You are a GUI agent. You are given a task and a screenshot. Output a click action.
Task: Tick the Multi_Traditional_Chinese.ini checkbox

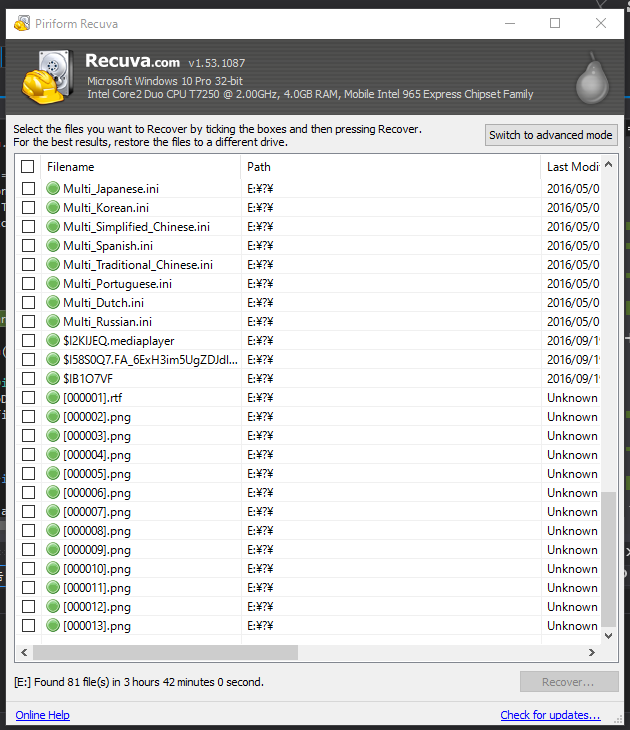click(x=28, y=264)
